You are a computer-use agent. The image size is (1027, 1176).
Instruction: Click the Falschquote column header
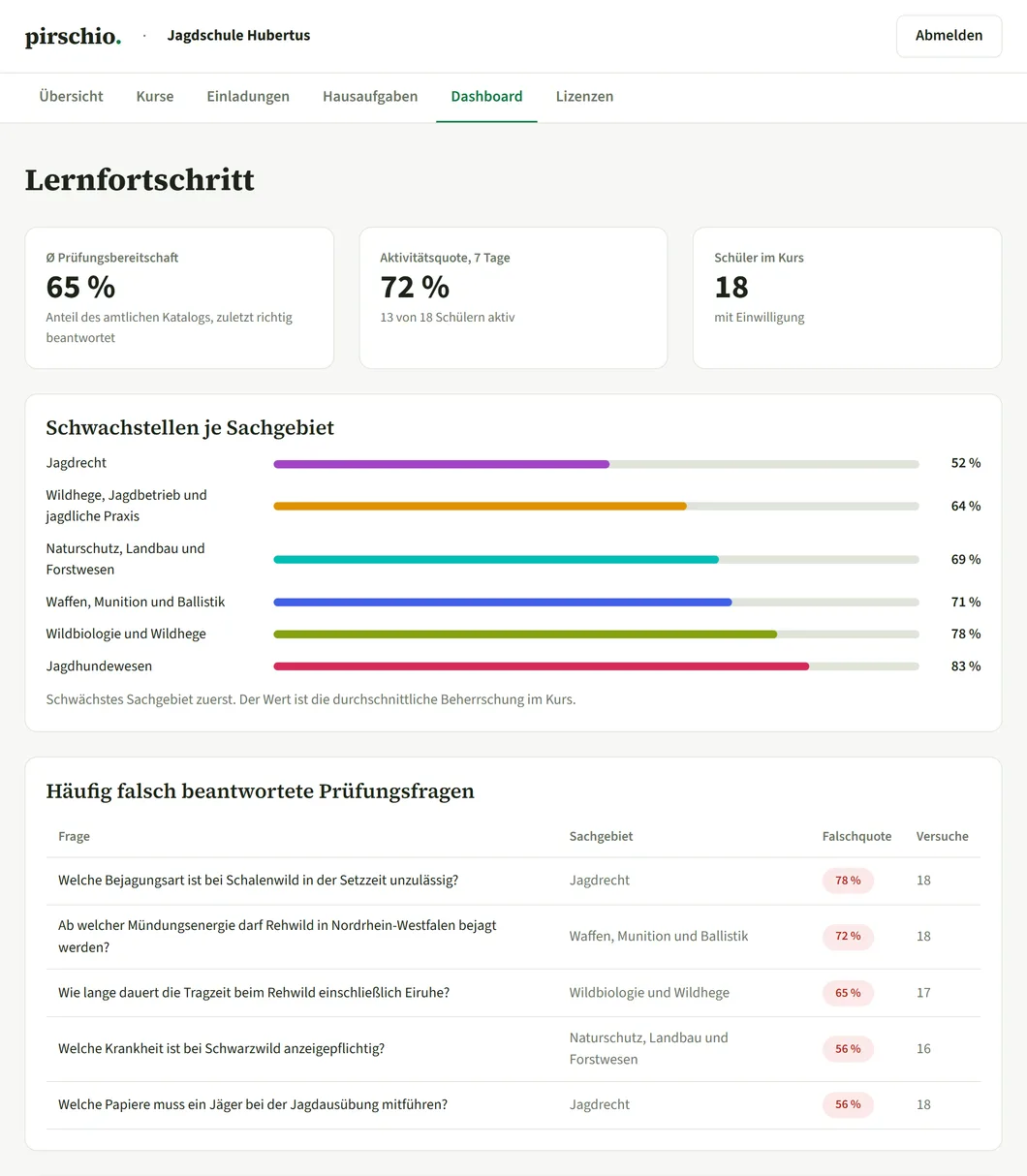856,836
